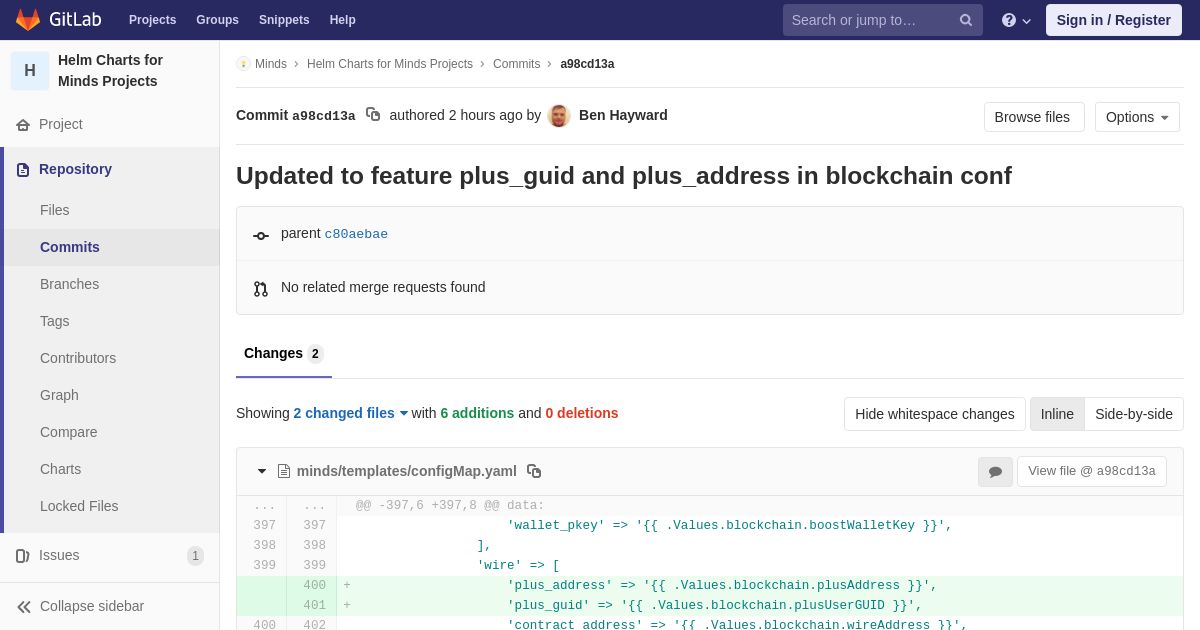Open Minds breadcrumb link
The width and height of the screenshot is (1200, 630).
pyautogui.click(x=271, y=64)
